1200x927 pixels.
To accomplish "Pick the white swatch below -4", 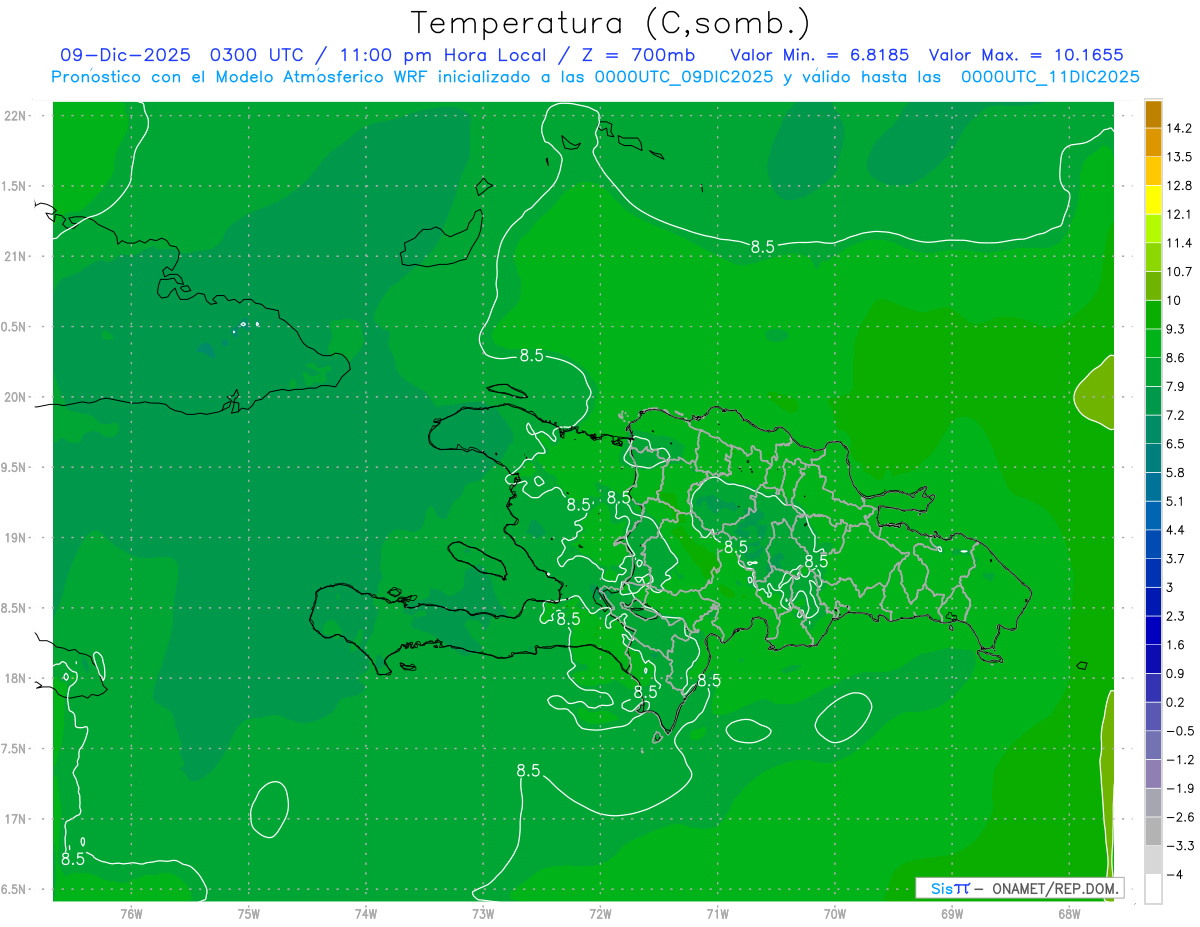I will pyautogui.click(x=1153, y=889).
